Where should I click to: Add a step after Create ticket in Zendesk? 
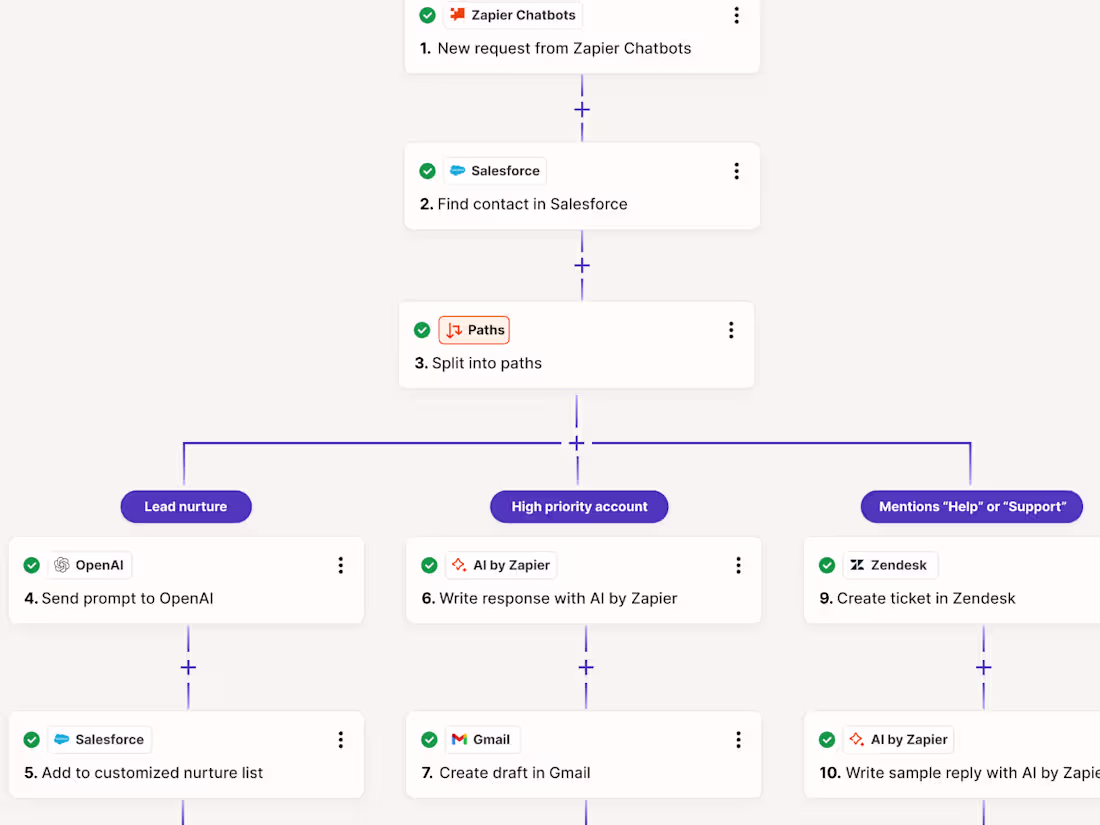tap(984, 667)
